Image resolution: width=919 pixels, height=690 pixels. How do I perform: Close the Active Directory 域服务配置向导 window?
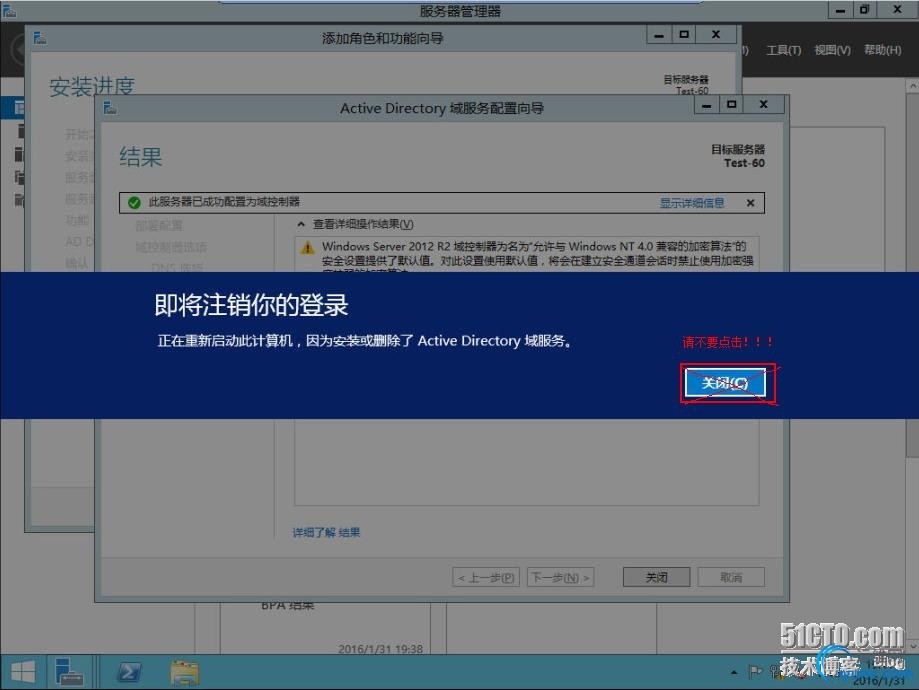point(763,105)
